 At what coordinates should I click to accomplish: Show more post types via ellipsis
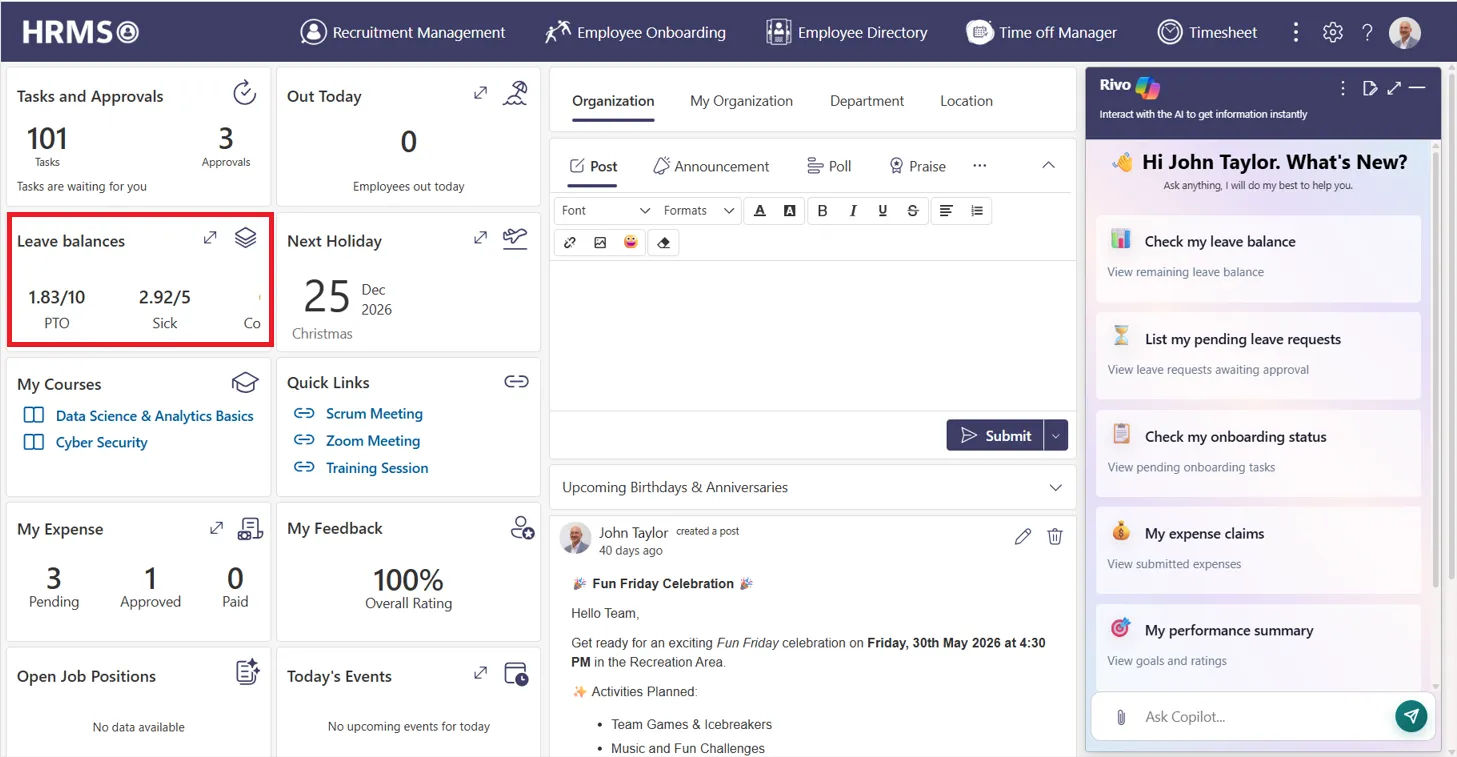(980, 166)
